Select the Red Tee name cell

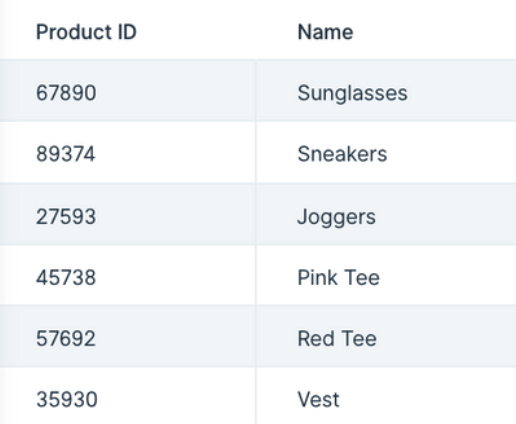386,336
